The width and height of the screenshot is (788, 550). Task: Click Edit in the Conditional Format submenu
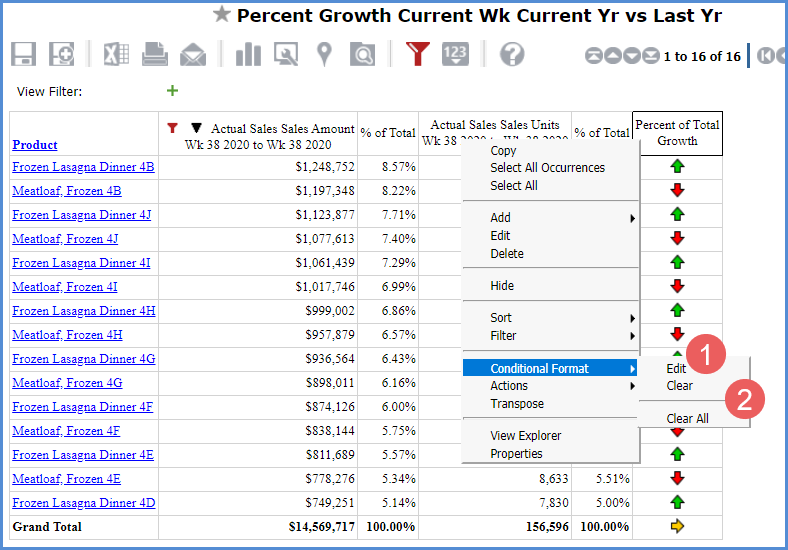(676, 369)
